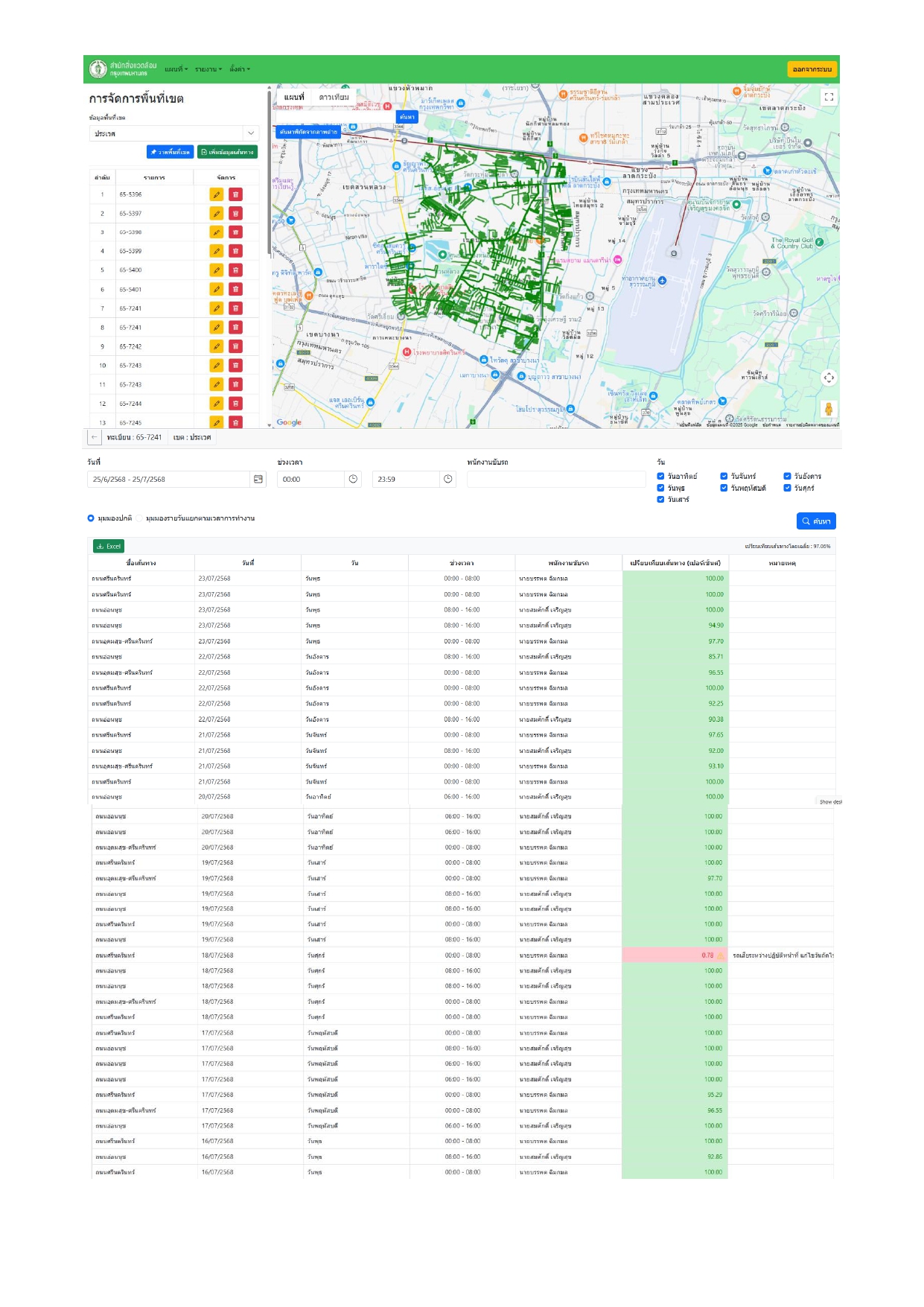
Task: Select the มุมมองรายวันแยกตามเวลาการทำงาน radio option
Action: (x=139, y=518)
